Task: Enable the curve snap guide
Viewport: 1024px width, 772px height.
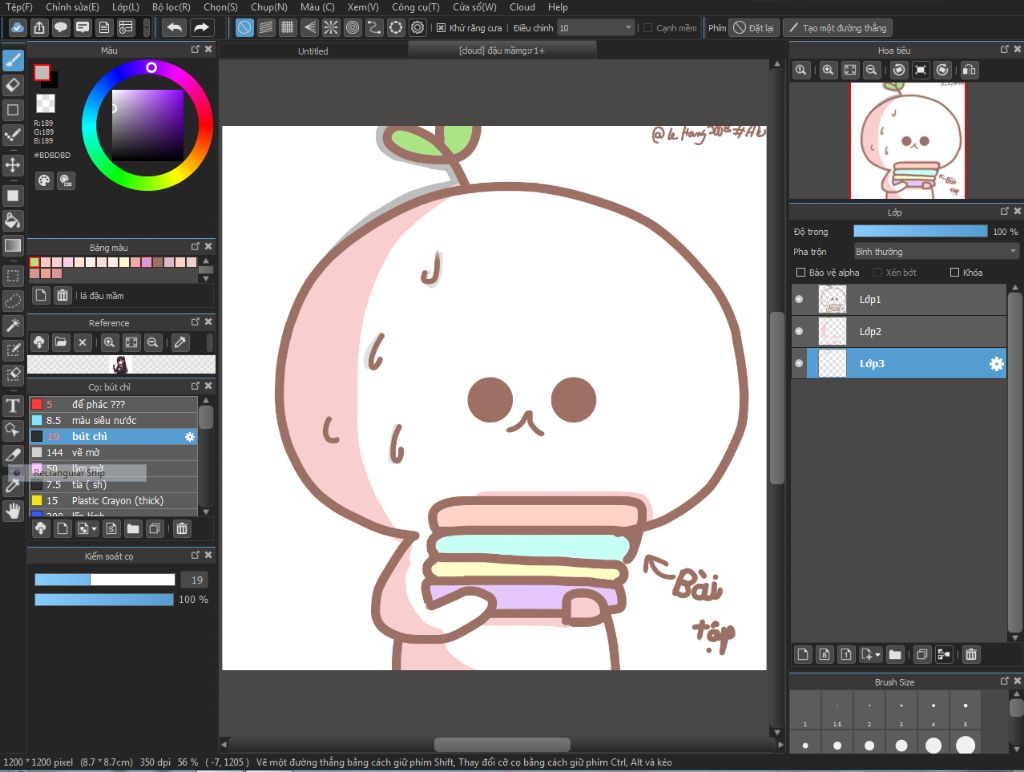Action: (374, 27)
